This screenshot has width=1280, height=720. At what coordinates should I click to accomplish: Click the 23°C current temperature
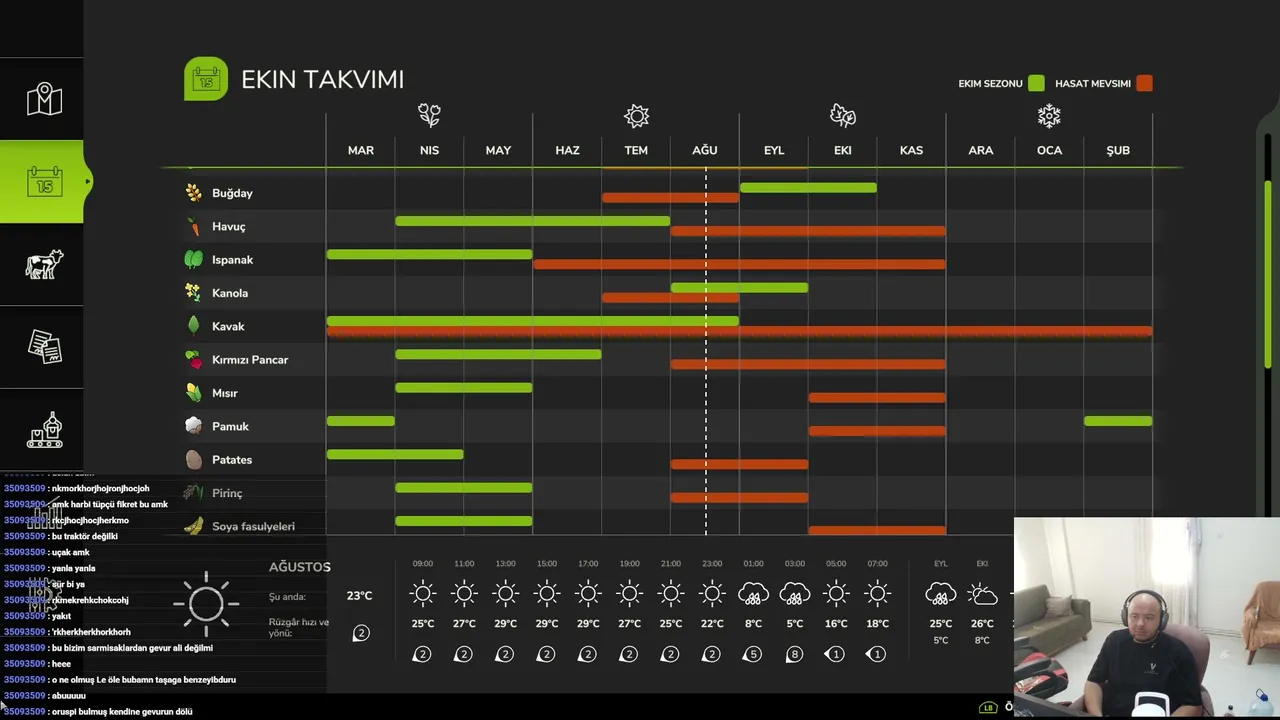tap(360, 596)
